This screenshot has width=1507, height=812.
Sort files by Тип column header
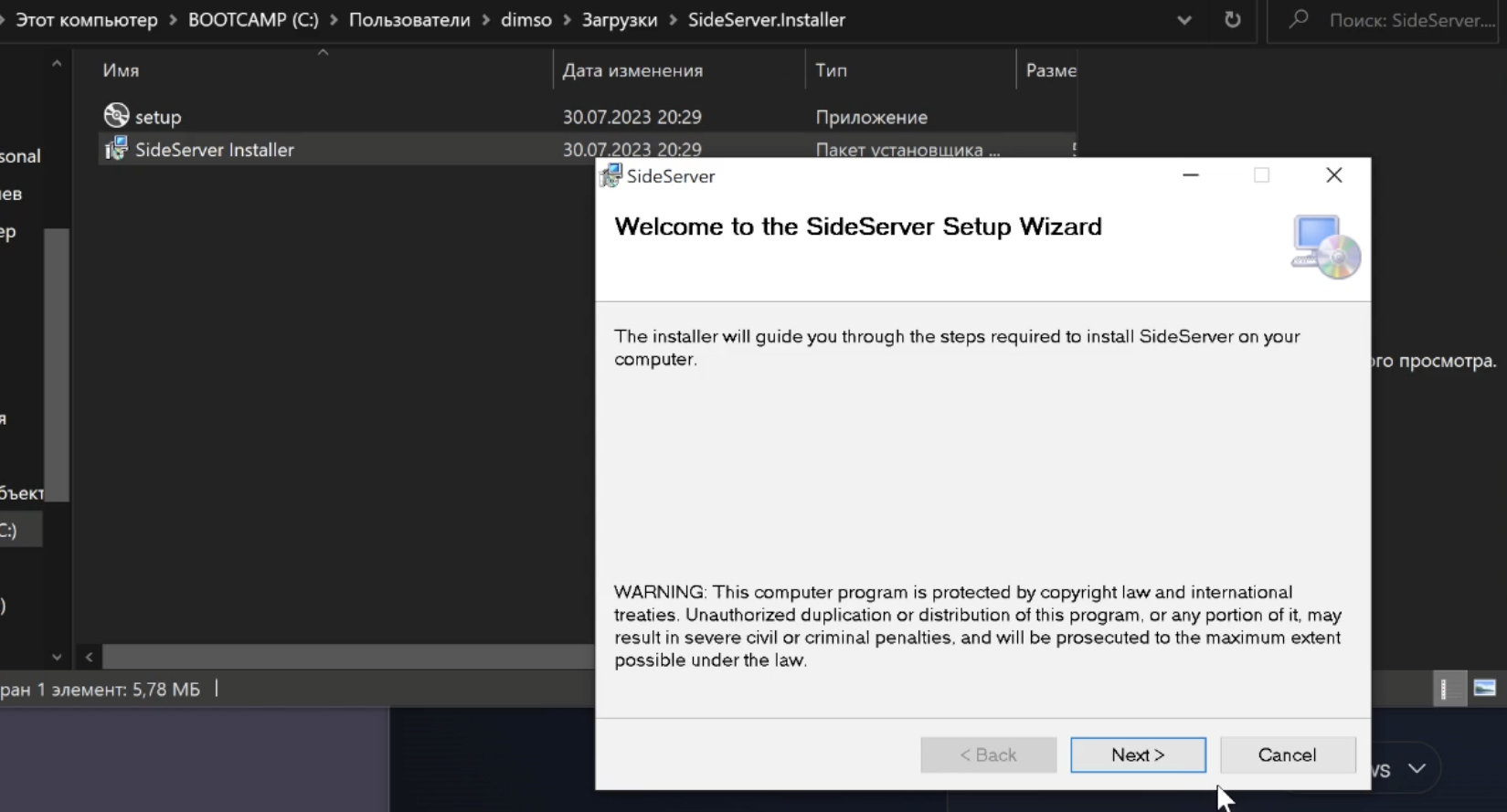[x=831, y=70]
